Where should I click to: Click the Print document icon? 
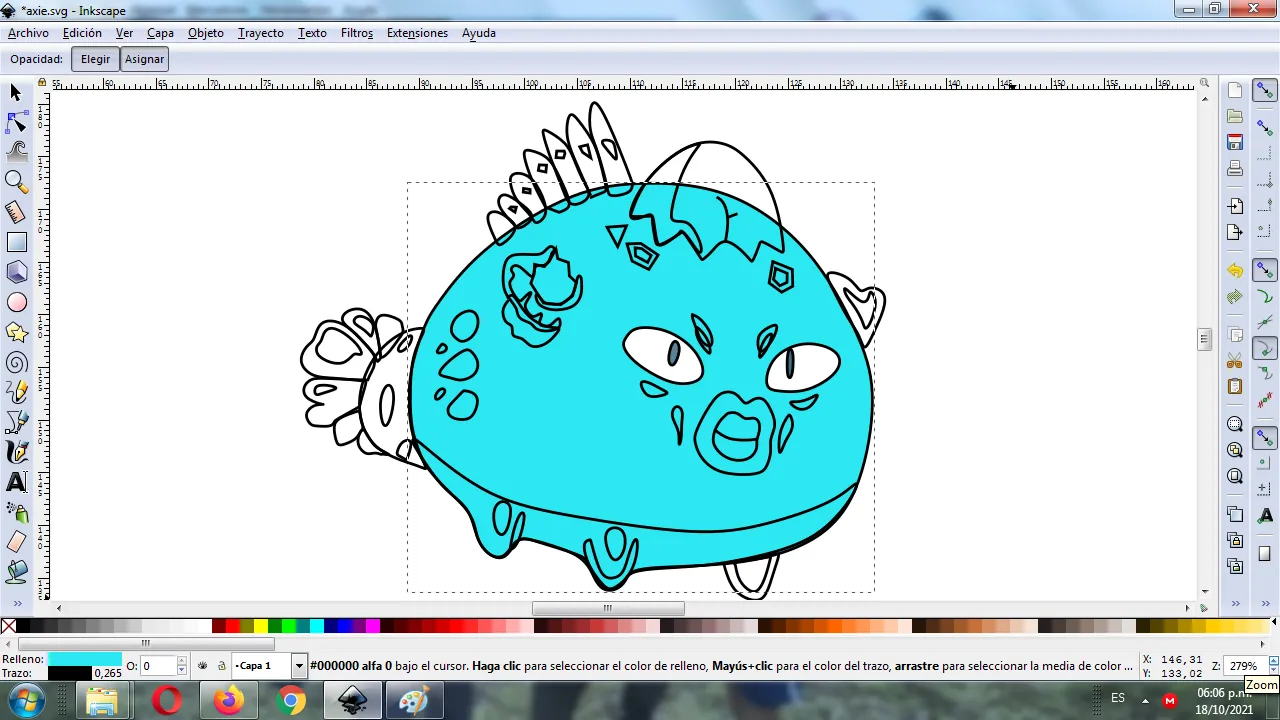[x=1235, y=168]
